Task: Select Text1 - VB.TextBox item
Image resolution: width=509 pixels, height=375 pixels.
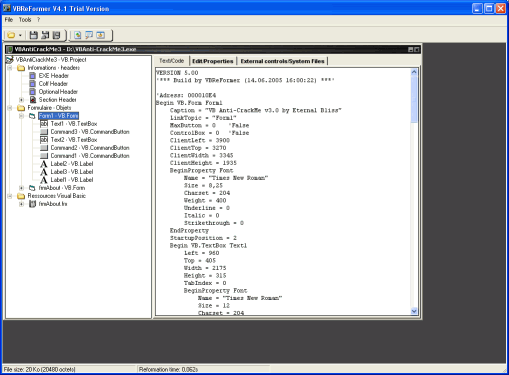Action: point(74,124)
